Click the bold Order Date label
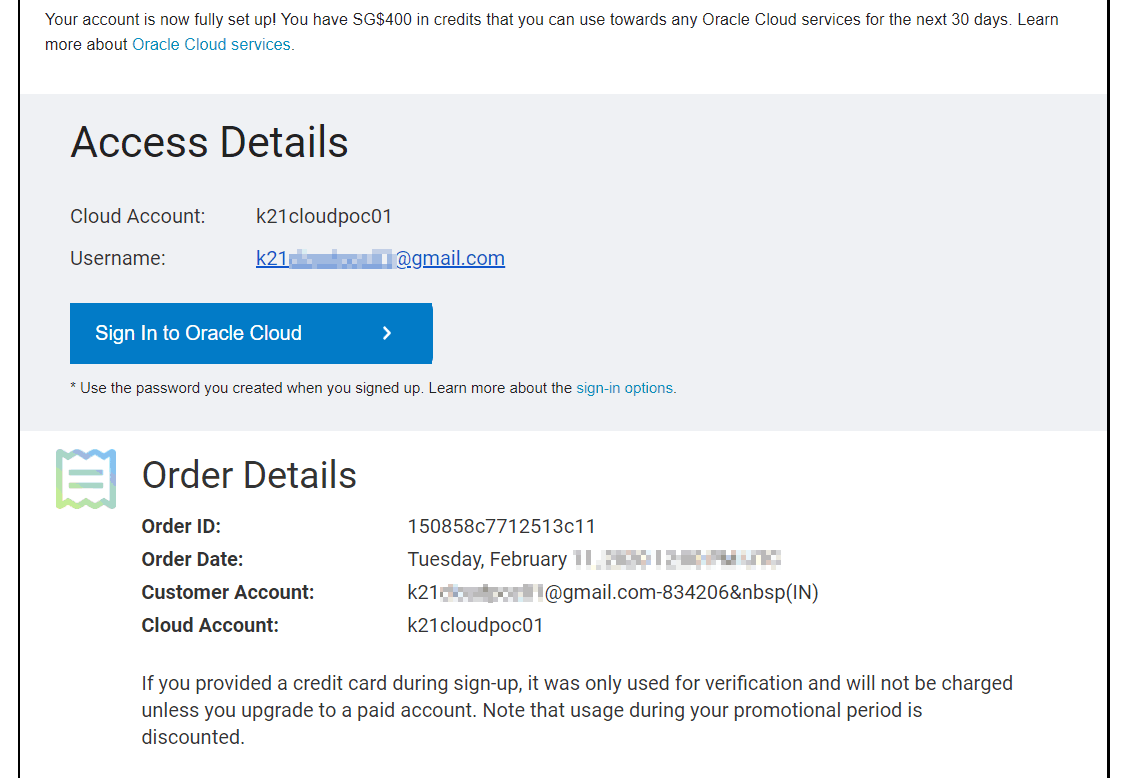Image resolution: width=1128 pixels, height=778 pixels. click(x=192, y=560)
